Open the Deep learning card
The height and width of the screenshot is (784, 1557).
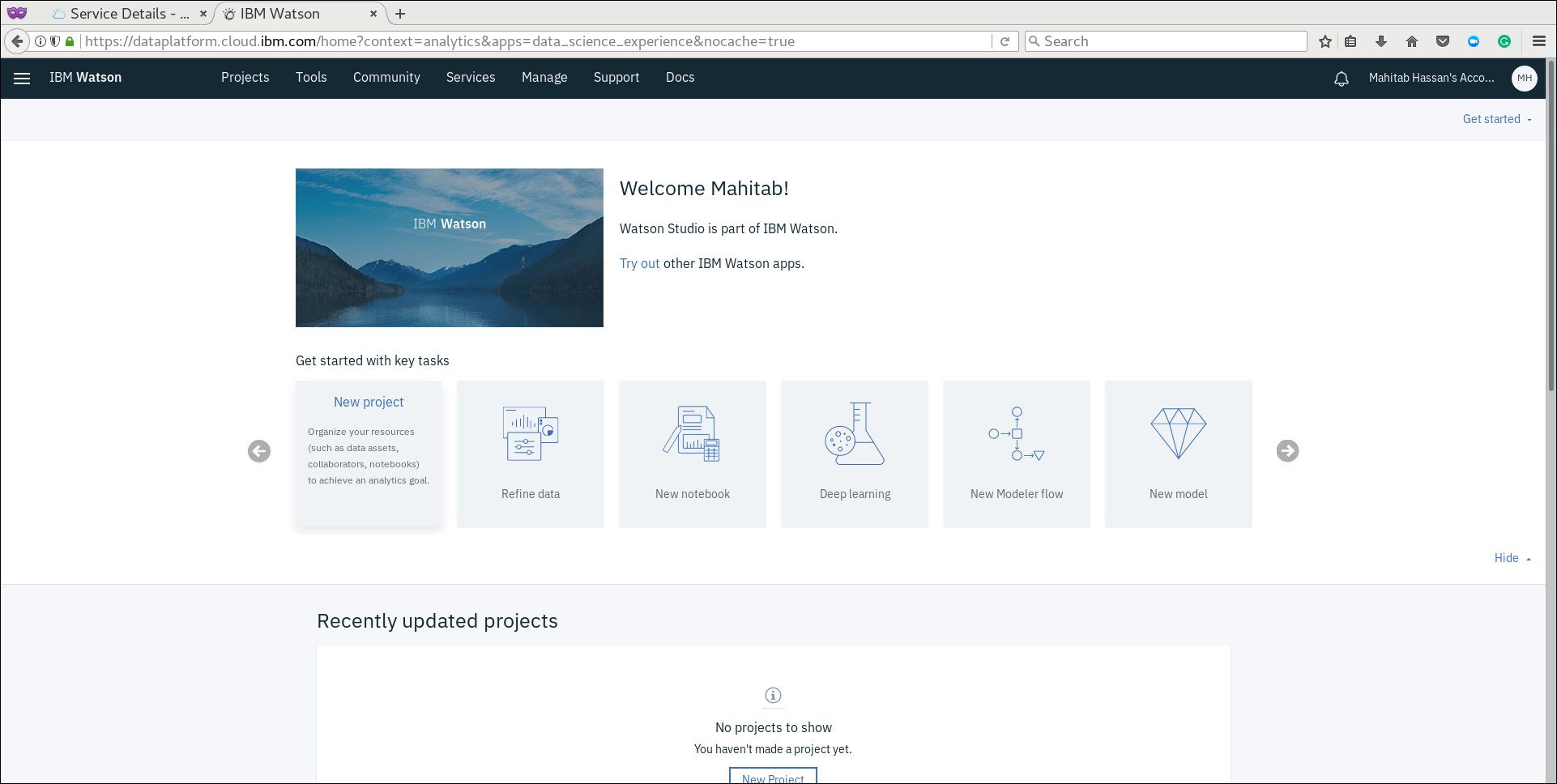click(x=855, y=454)
